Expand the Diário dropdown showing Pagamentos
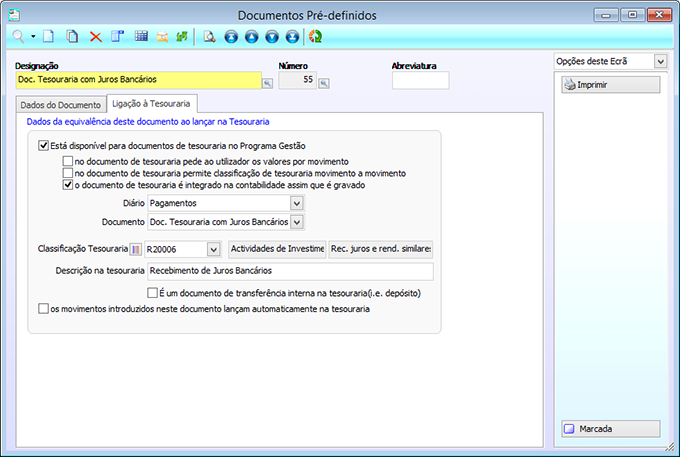 297,203
